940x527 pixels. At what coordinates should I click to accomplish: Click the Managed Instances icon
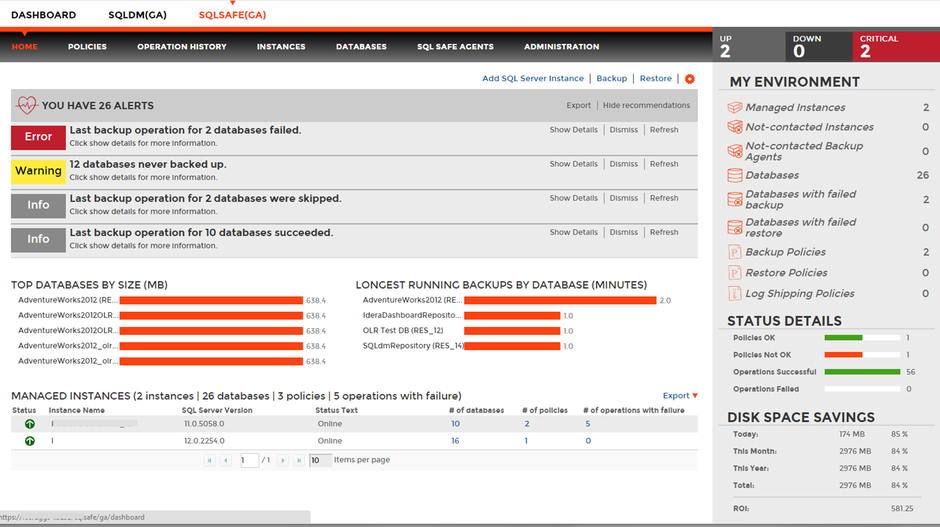[x=734, y=107]
